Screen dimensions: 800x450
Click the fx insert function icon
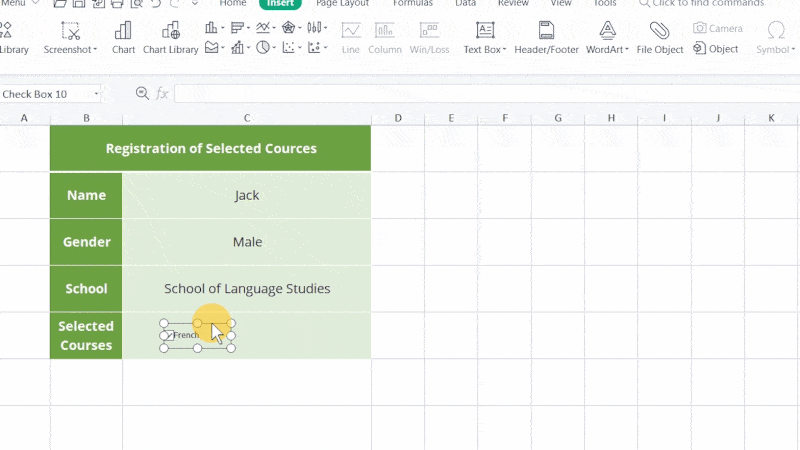[x=162, y=93]
